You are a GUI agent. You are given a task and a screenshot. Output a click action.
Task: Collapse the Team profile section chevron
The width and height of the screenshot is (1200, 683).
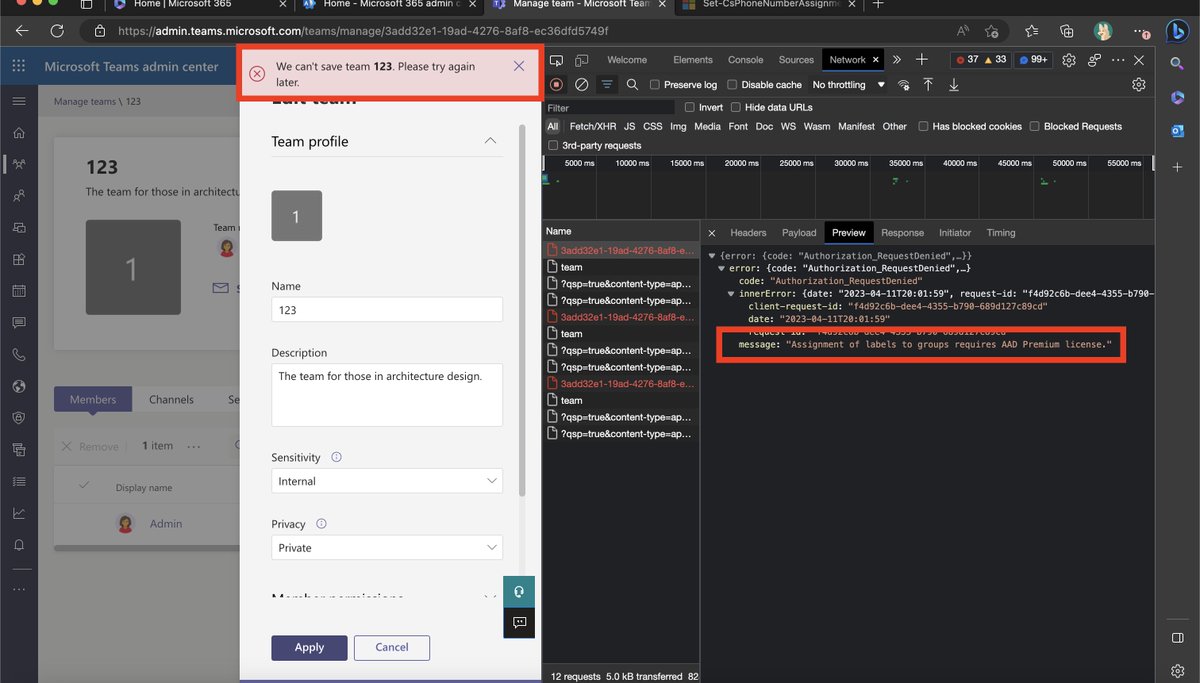tap(490, 141)
